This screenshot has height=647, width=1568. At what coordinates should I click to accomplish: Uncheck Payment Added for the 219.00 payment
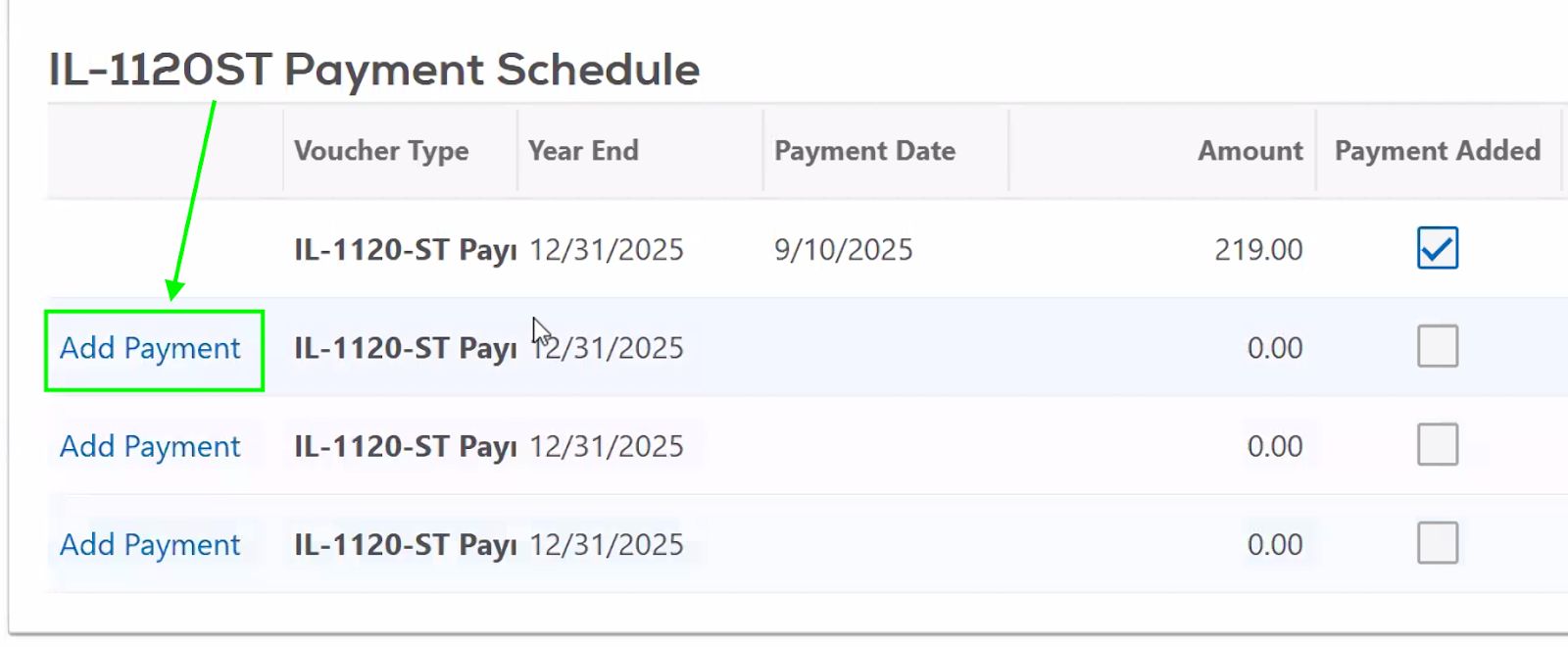pyautogui.click(x=1437, y=248)
